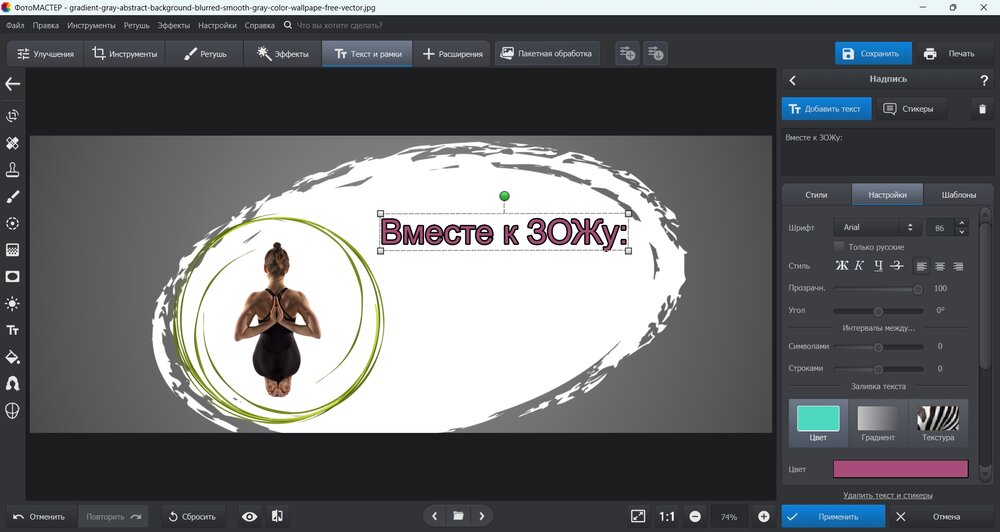Toggle the eye preview icon
This screenshot has width=1000, height=532.
pyautogui.click(x=249, y=516)
